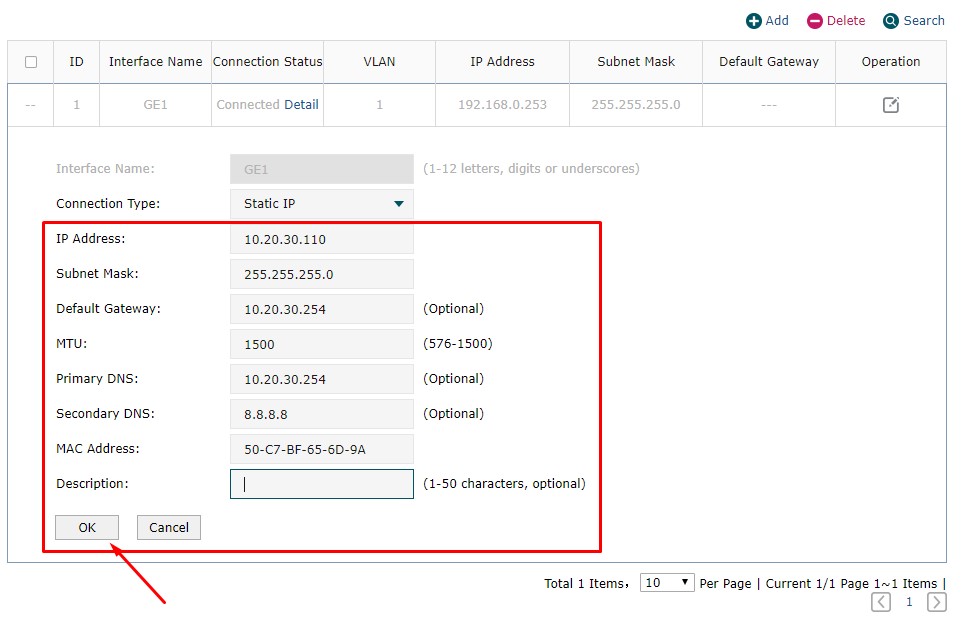Select the Primary DNS field

tap(321, 379)
